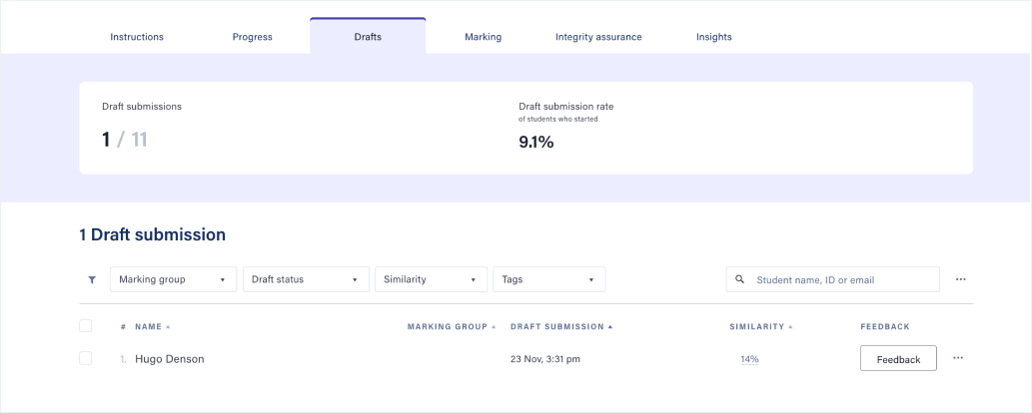Select the Hugo Denson row checkbox
The width and height of the screenshot is (1032, 413).
(86, 358)
